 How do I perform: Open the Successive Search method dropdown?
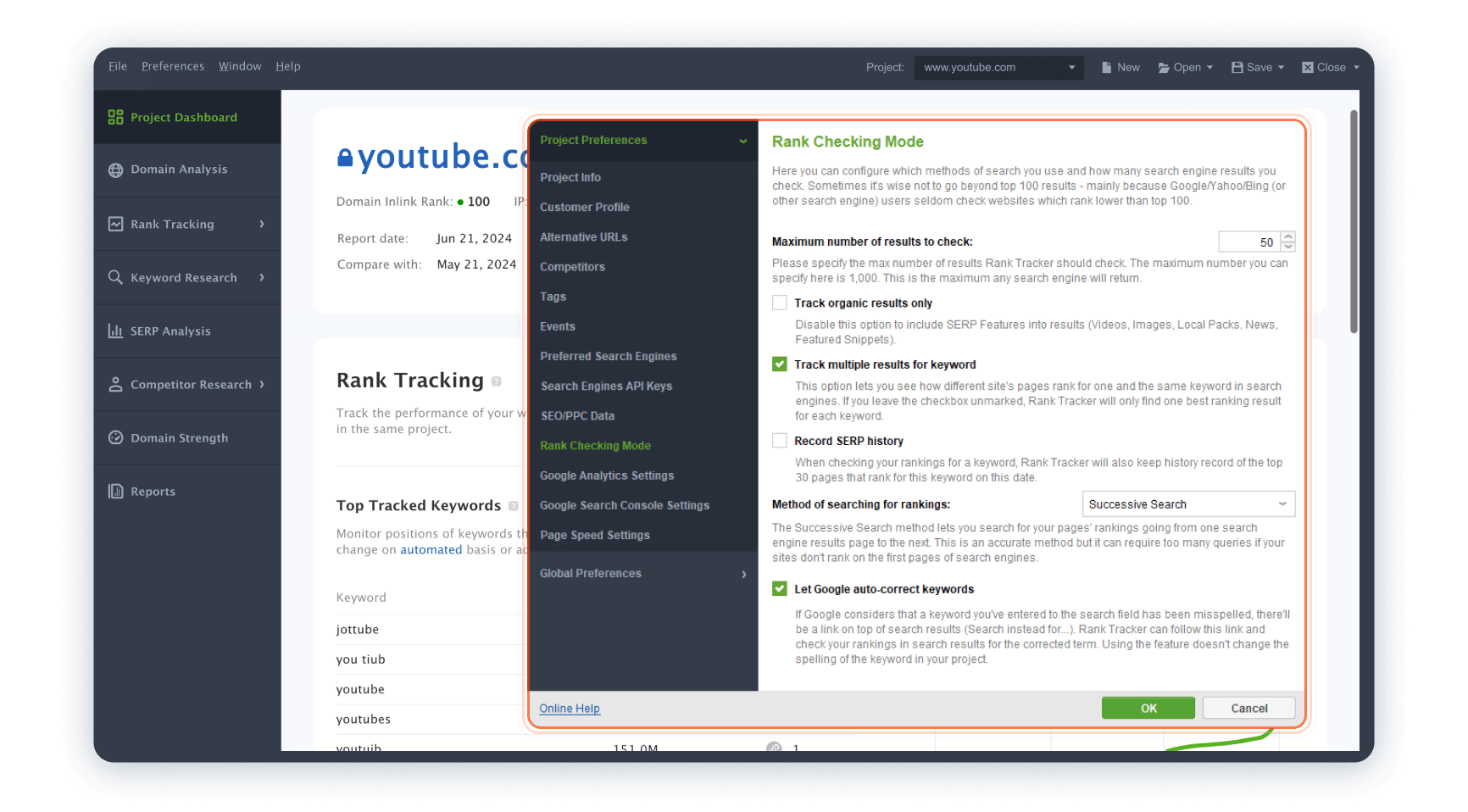click(1188, 504)
